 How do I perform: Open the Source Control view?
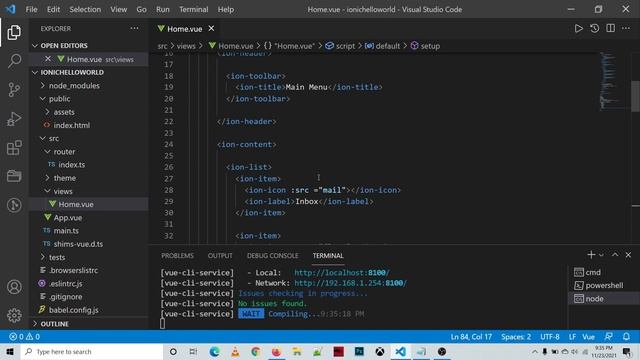14,90
